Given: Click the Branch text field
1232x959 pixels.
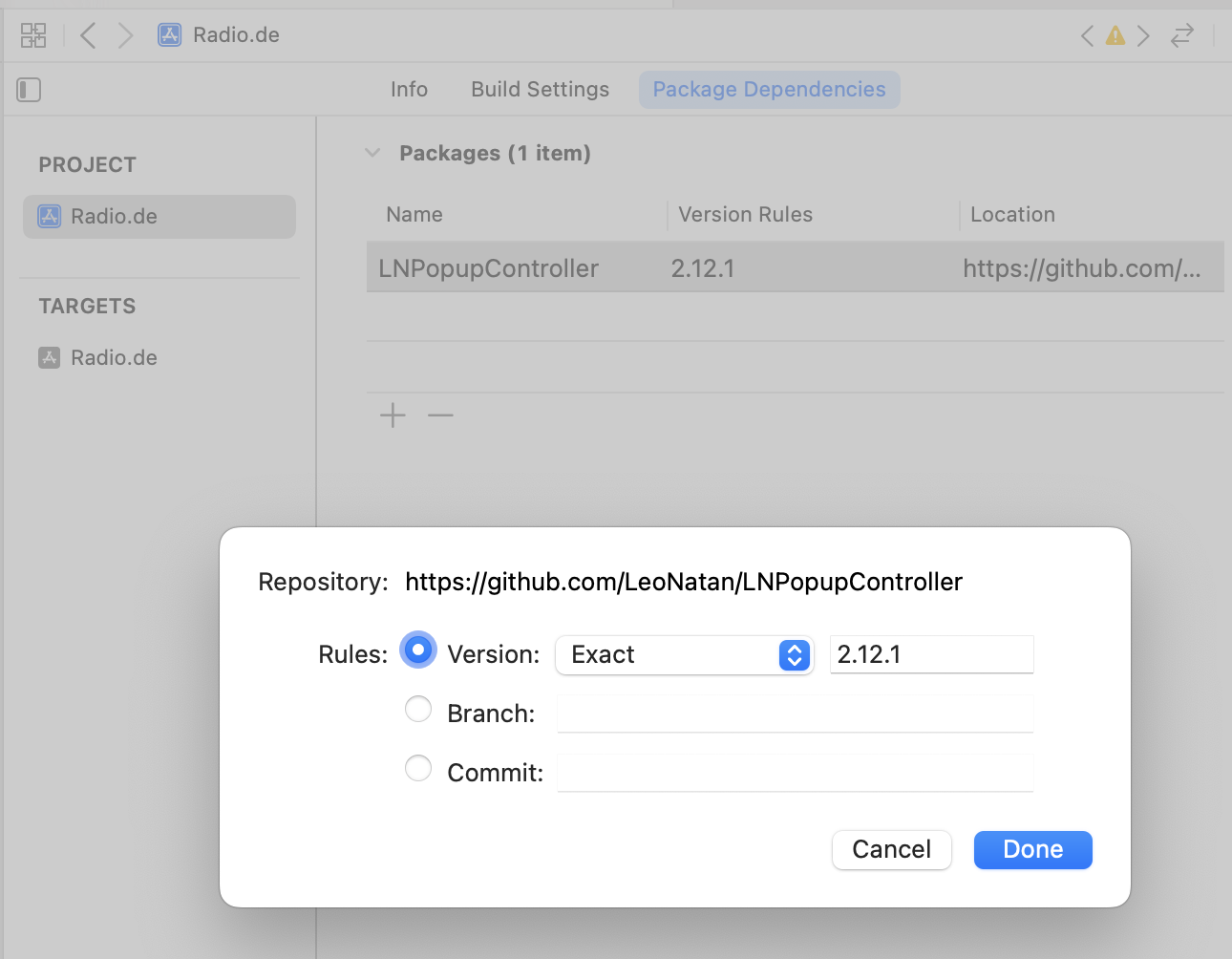Looking at the screenshot, I should 795,714.
